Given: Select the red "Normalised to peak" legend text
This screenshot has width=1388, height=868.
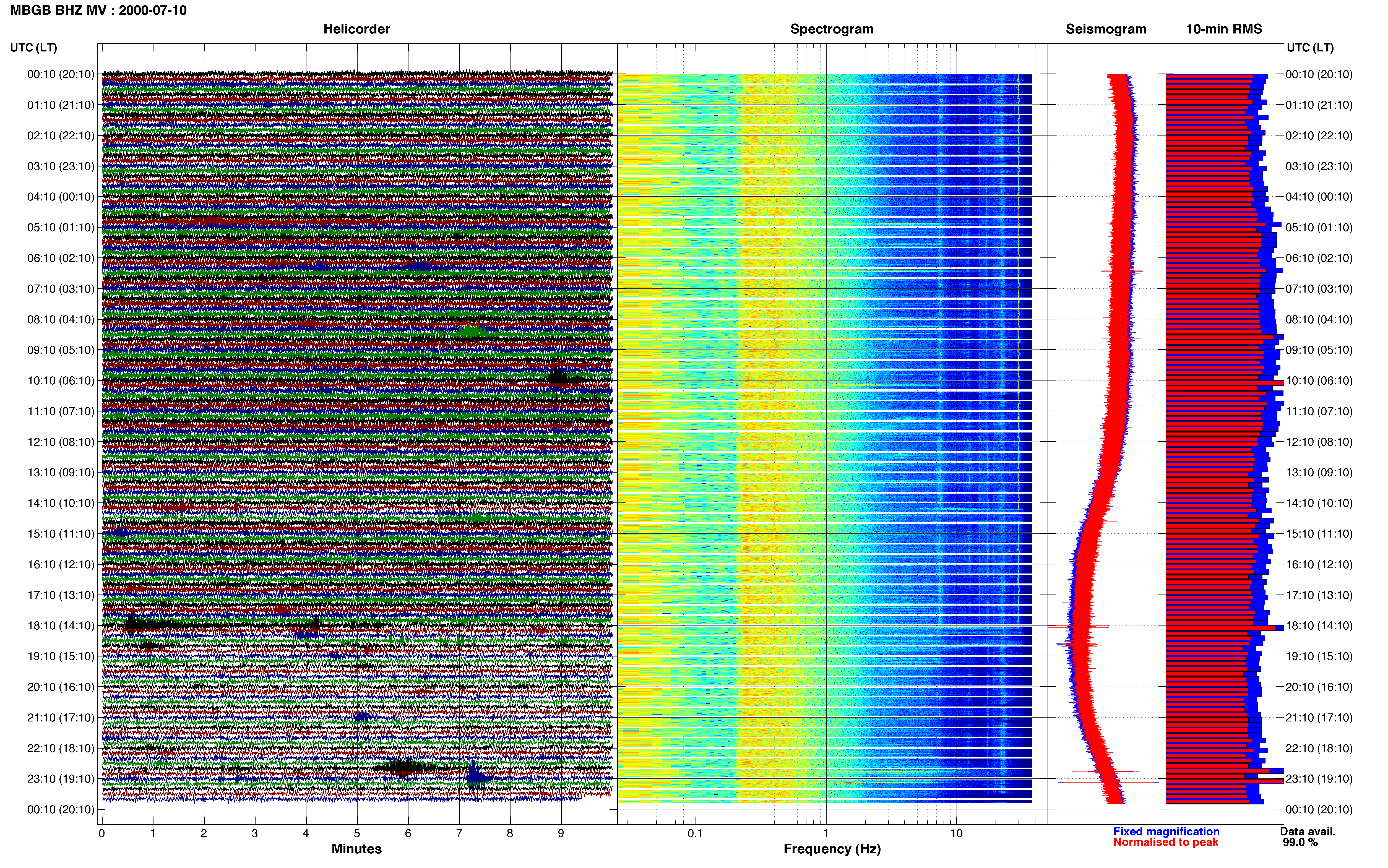Looking at the screenshot, I should coord(1165,842).
